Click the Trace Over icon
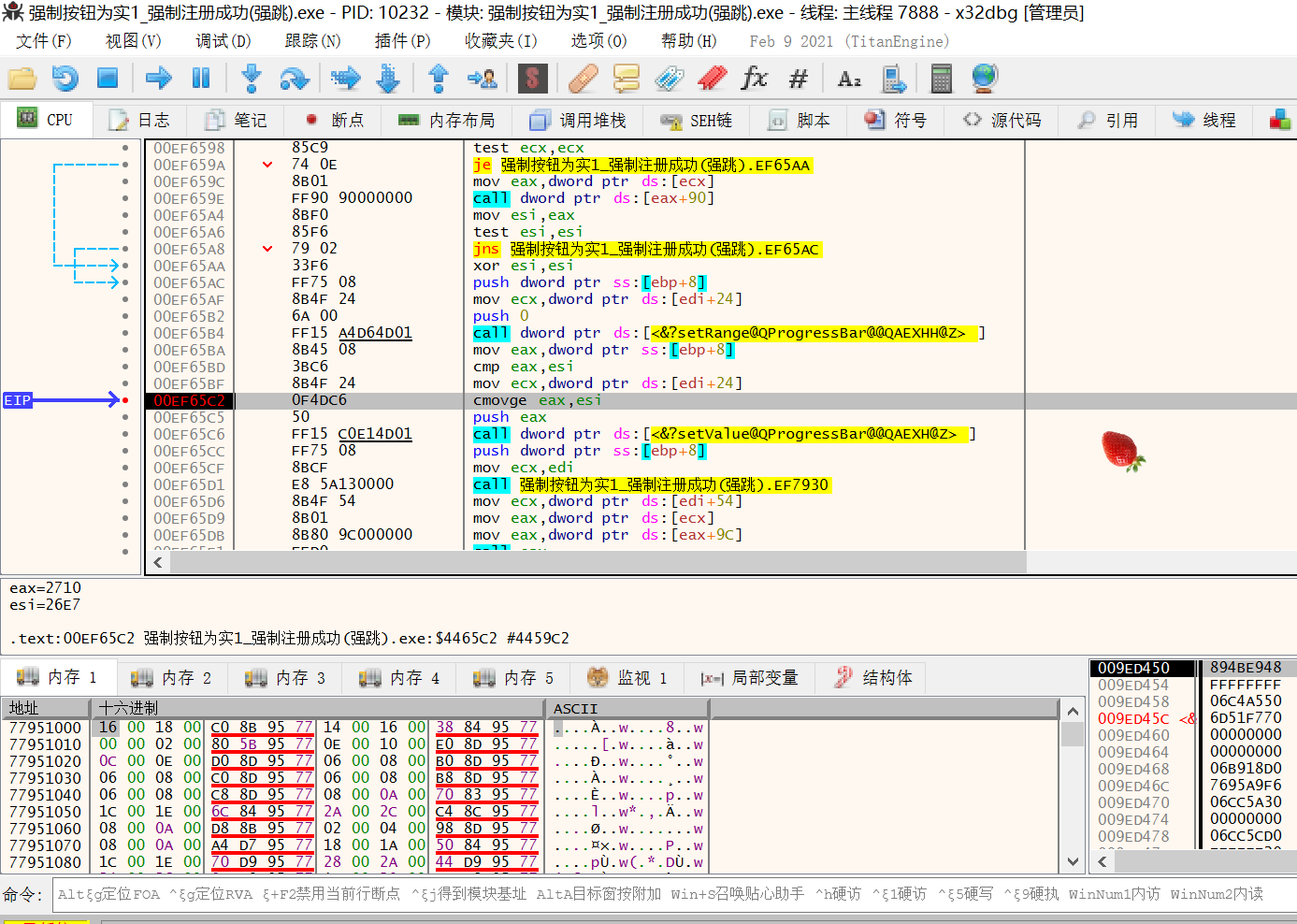 (388, 79)
